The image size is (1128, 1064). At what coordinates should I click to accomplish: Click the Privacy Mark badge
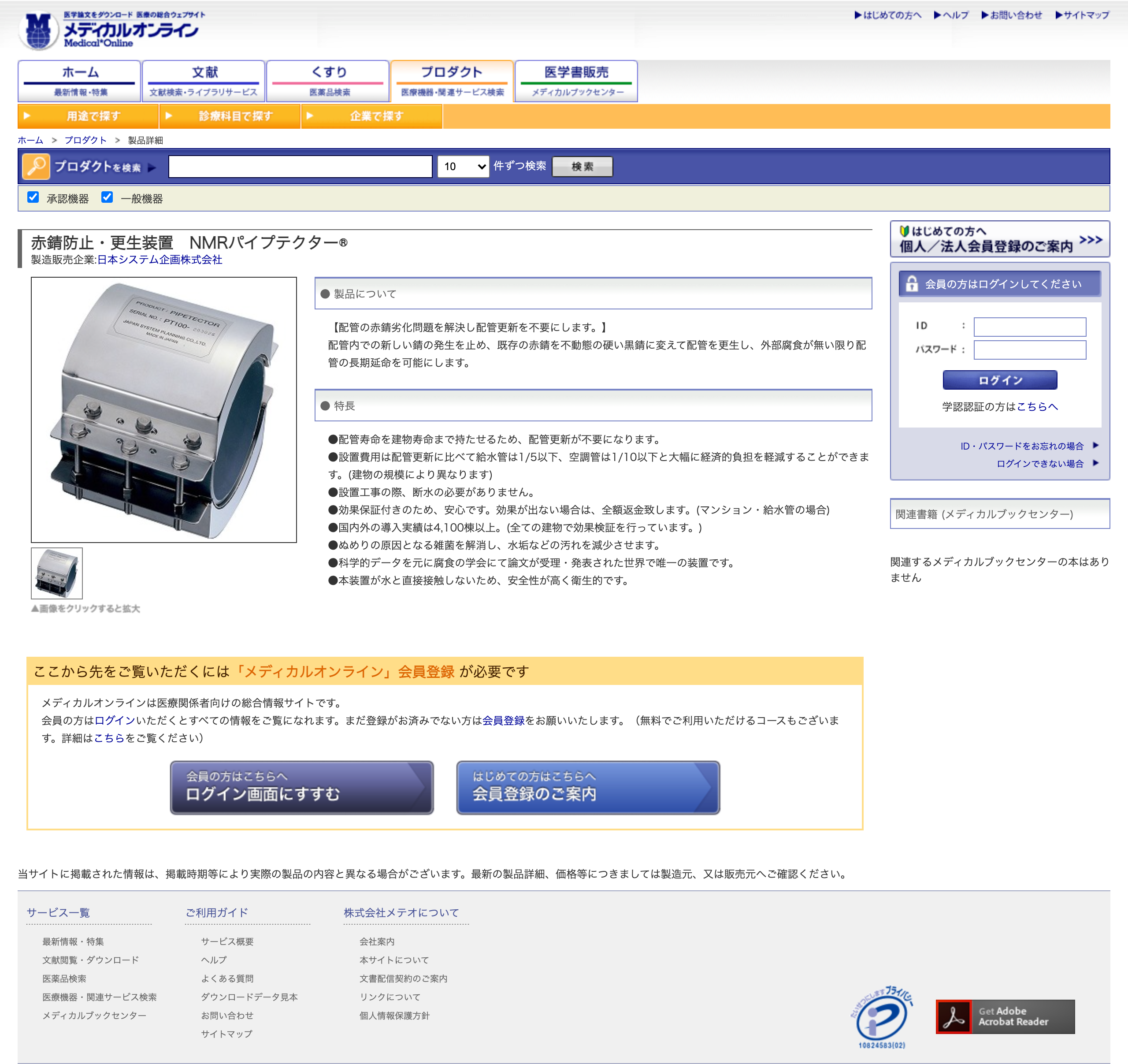[x=882, y=1017]
